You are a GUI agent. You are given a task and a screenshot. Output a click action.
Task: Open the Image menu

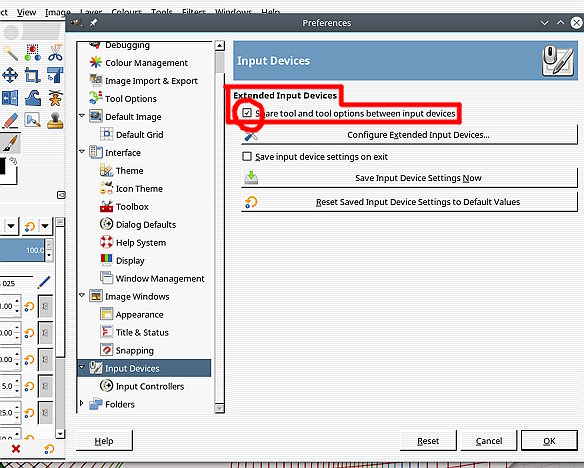[57, 12]
